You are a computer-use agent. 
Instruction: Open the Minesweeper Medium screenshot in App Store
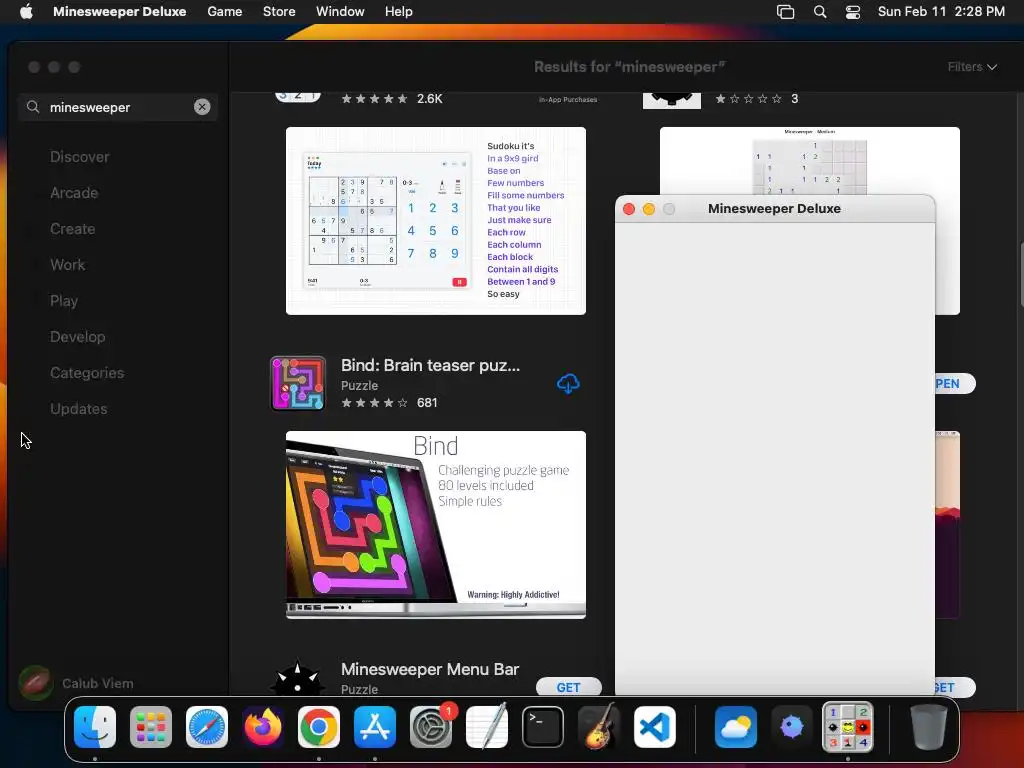pyautogui.click(x=810, y=161)
